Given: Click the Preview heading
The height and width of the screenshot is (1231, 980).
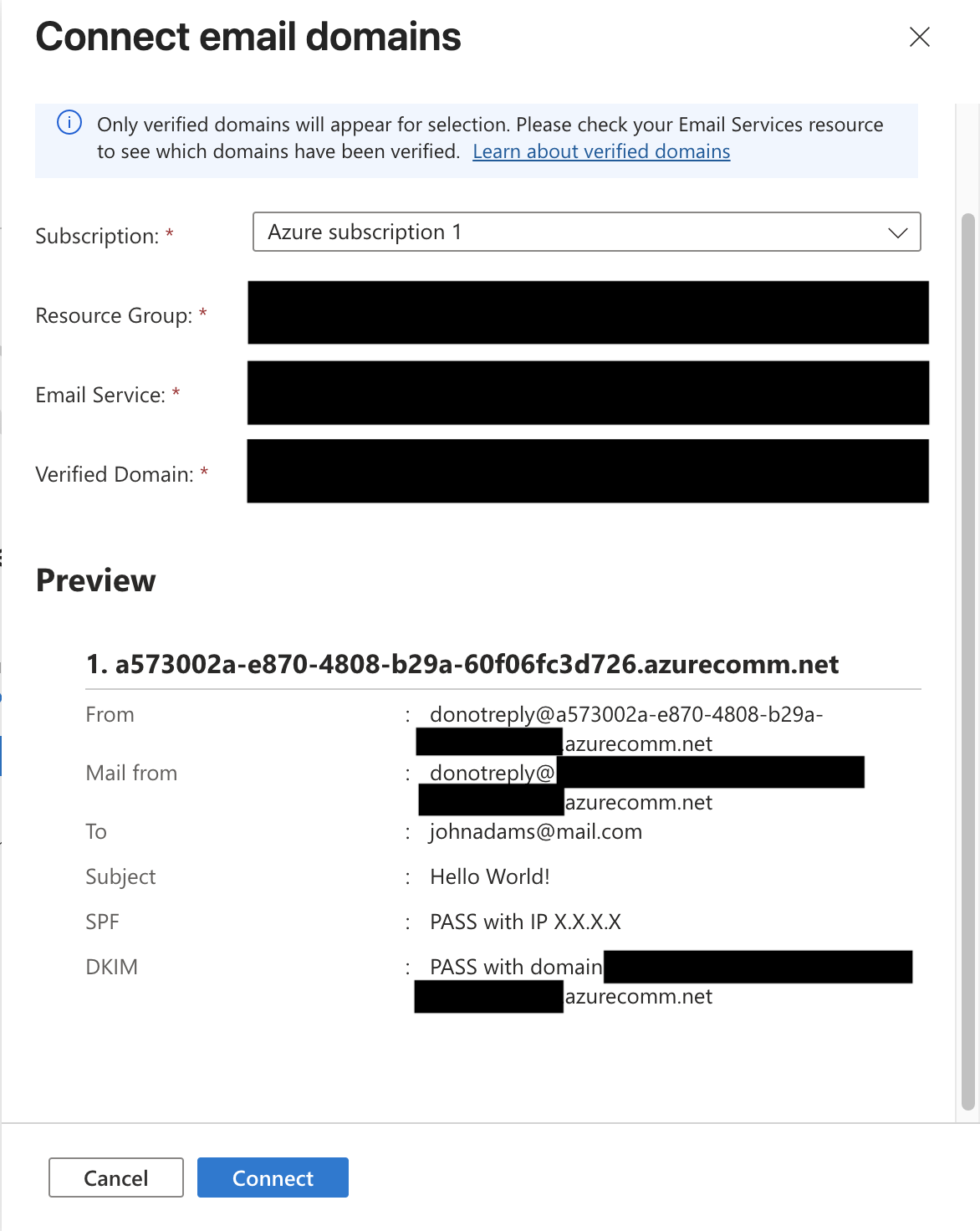Looking at the screenshot, I should click(96, 580).
